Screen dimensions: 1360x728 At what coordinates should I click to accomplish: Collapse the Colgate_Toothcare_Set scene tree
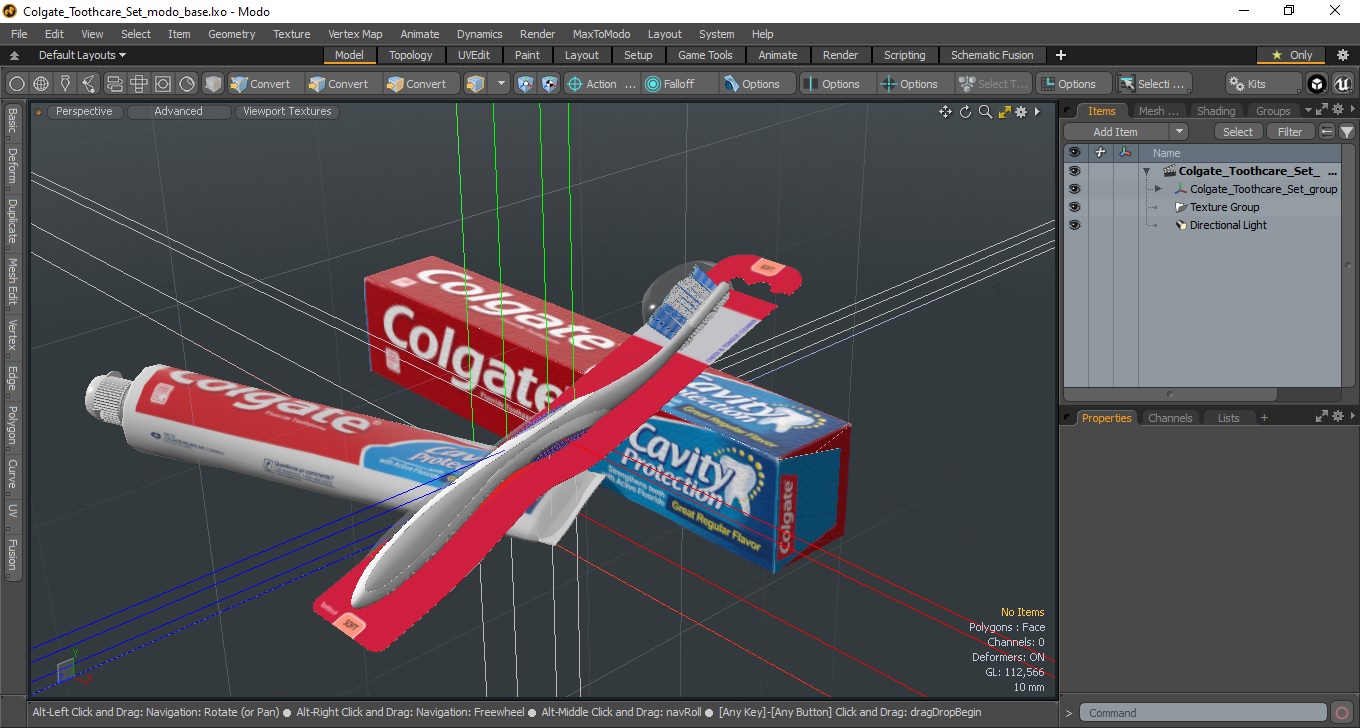pyautogui.click(x=1147, y=171)
